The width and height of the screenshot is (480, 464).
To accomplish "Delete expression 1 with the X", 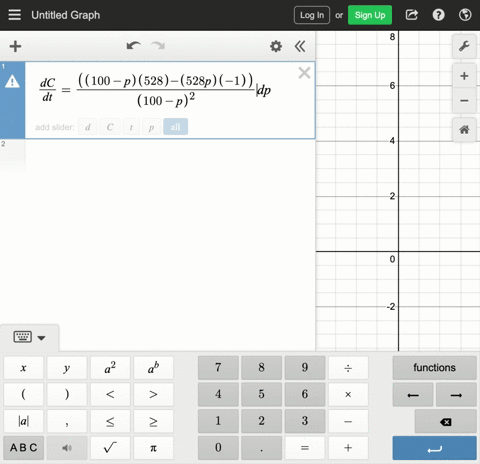I will tap(304, 73).
